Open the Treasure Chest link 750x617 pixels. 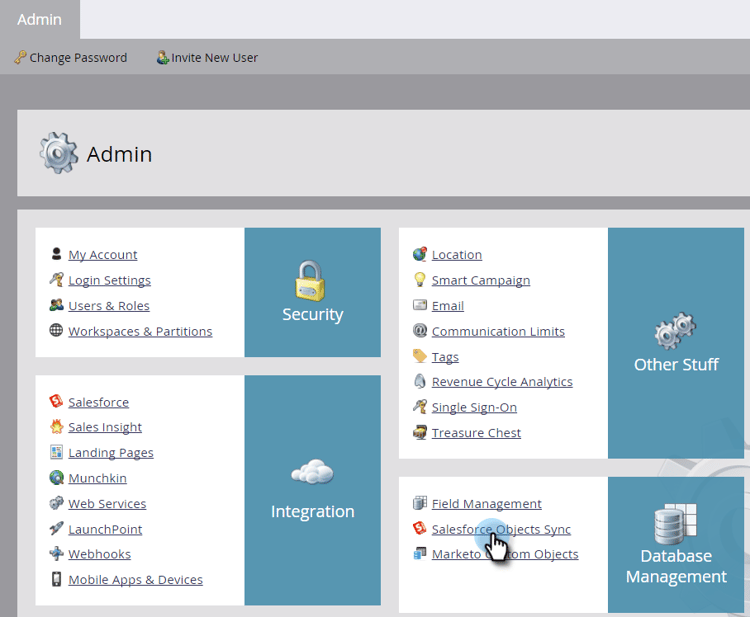coord(476,433)
